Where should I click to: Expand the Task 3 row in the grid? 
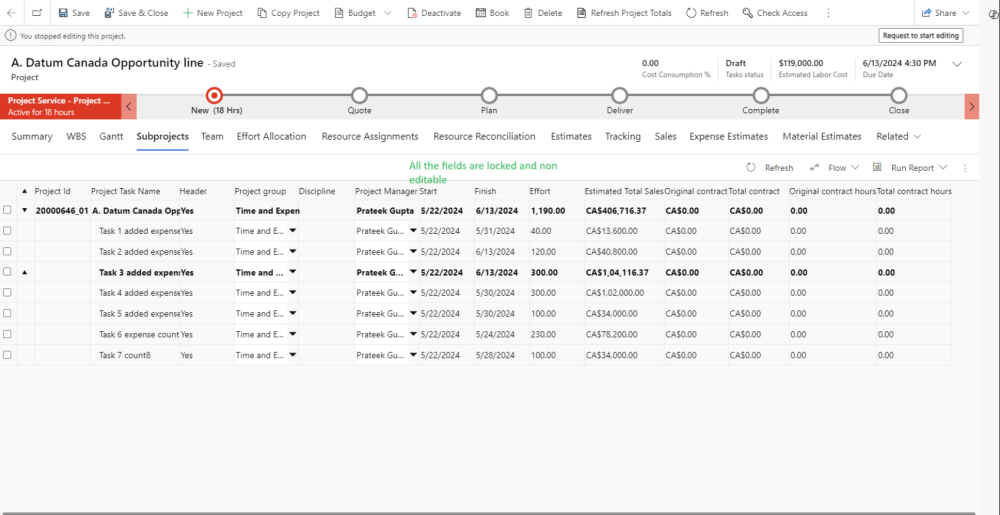(24, 272)
